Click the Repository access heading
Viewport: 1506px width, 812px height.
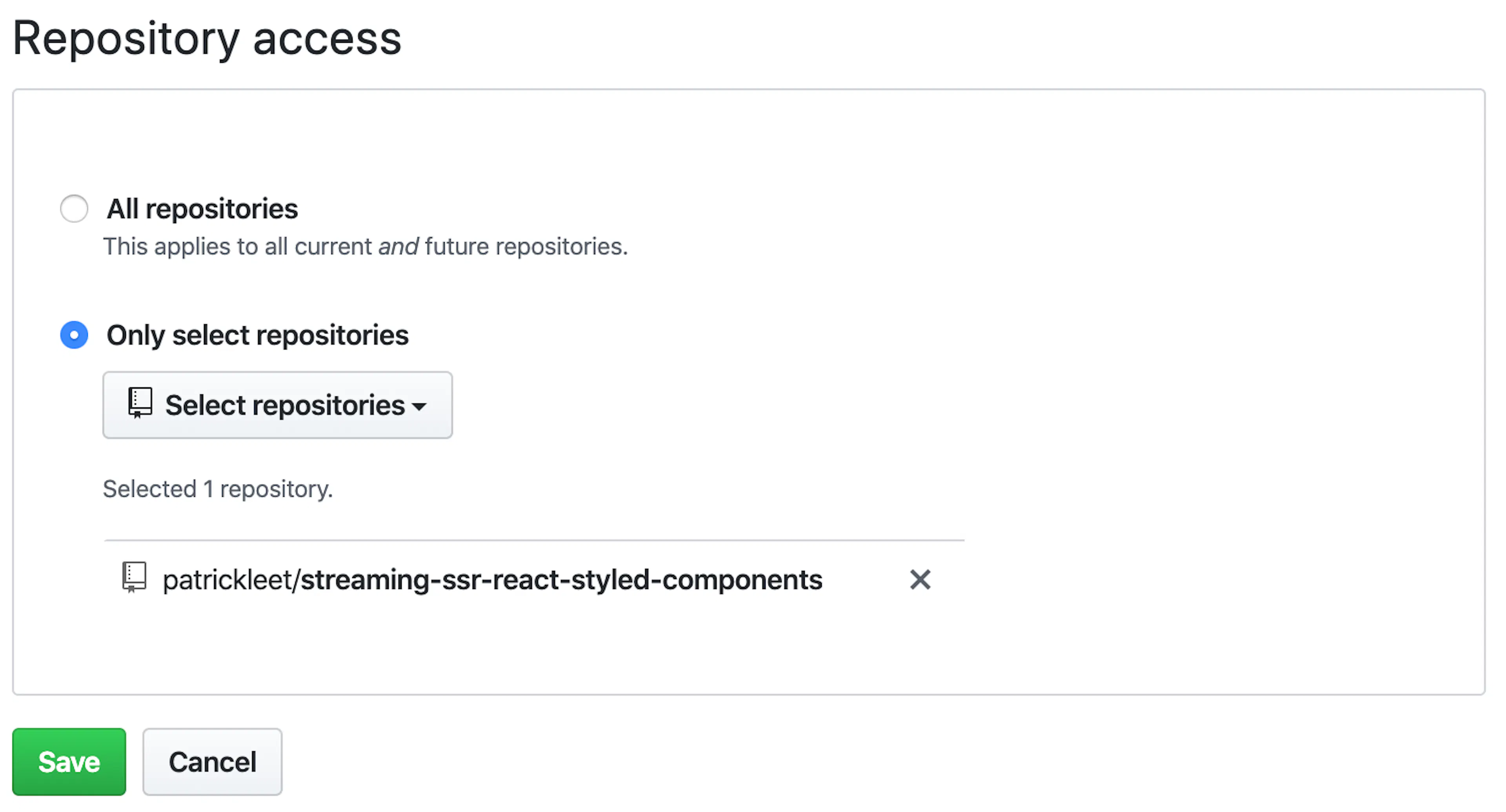click(x=207, y=38)
